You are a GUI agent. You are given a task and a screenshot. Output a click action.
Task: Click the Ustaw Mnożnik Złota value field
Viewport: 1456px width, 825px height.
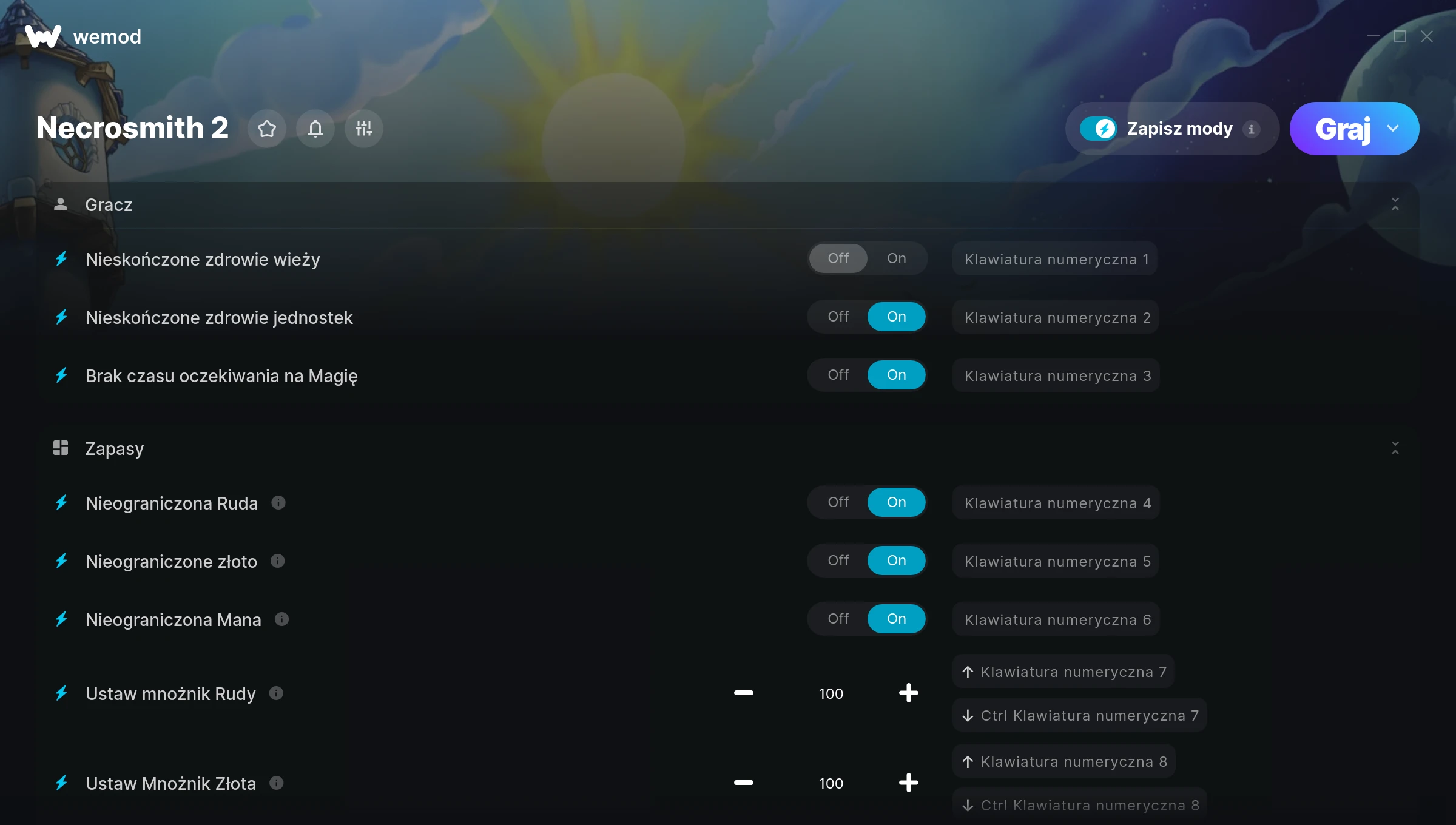pyautogui.click(x=831, y=783)
